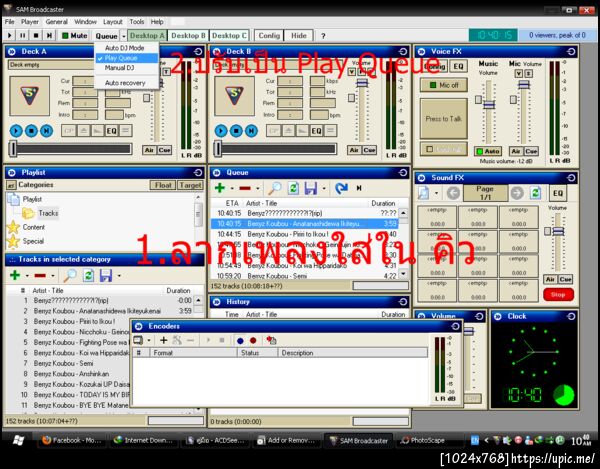Click blue redo arrow in Queue panel
This screenshot has height=469, width=600.
click(341, 188)
